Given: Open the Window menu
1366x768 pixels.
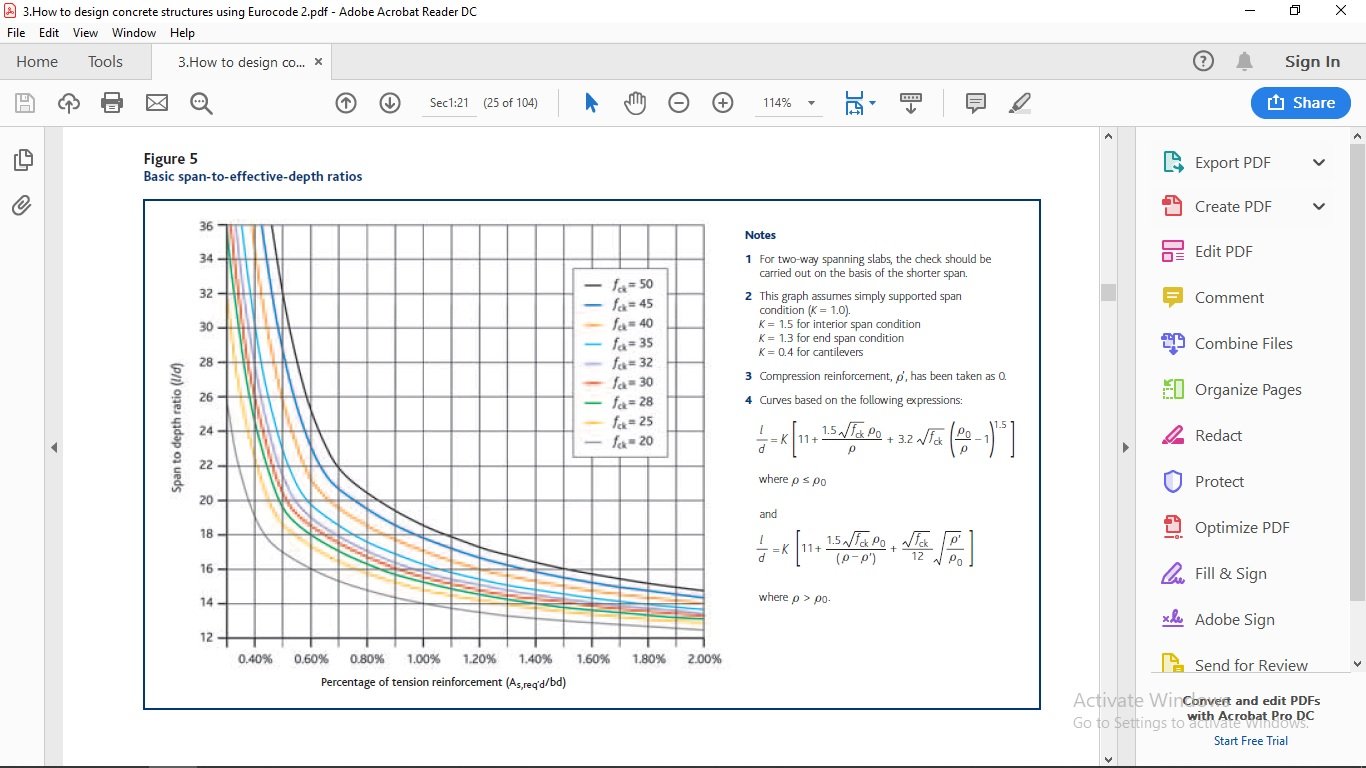Looking at the screenshot, I should tap(133, 33).
